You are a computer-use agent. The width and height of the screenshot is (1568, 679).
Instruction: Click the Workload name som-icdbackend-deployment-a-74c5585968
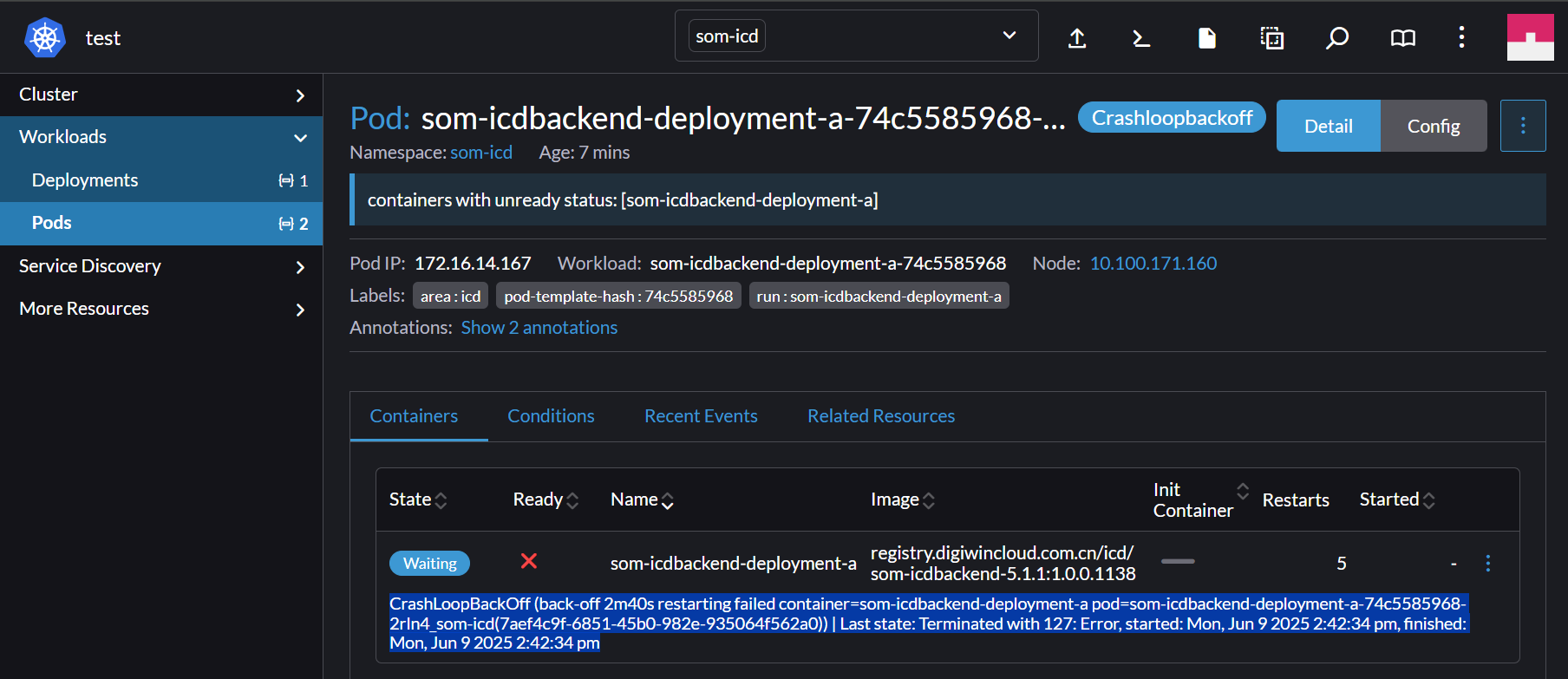coord(828,264)
